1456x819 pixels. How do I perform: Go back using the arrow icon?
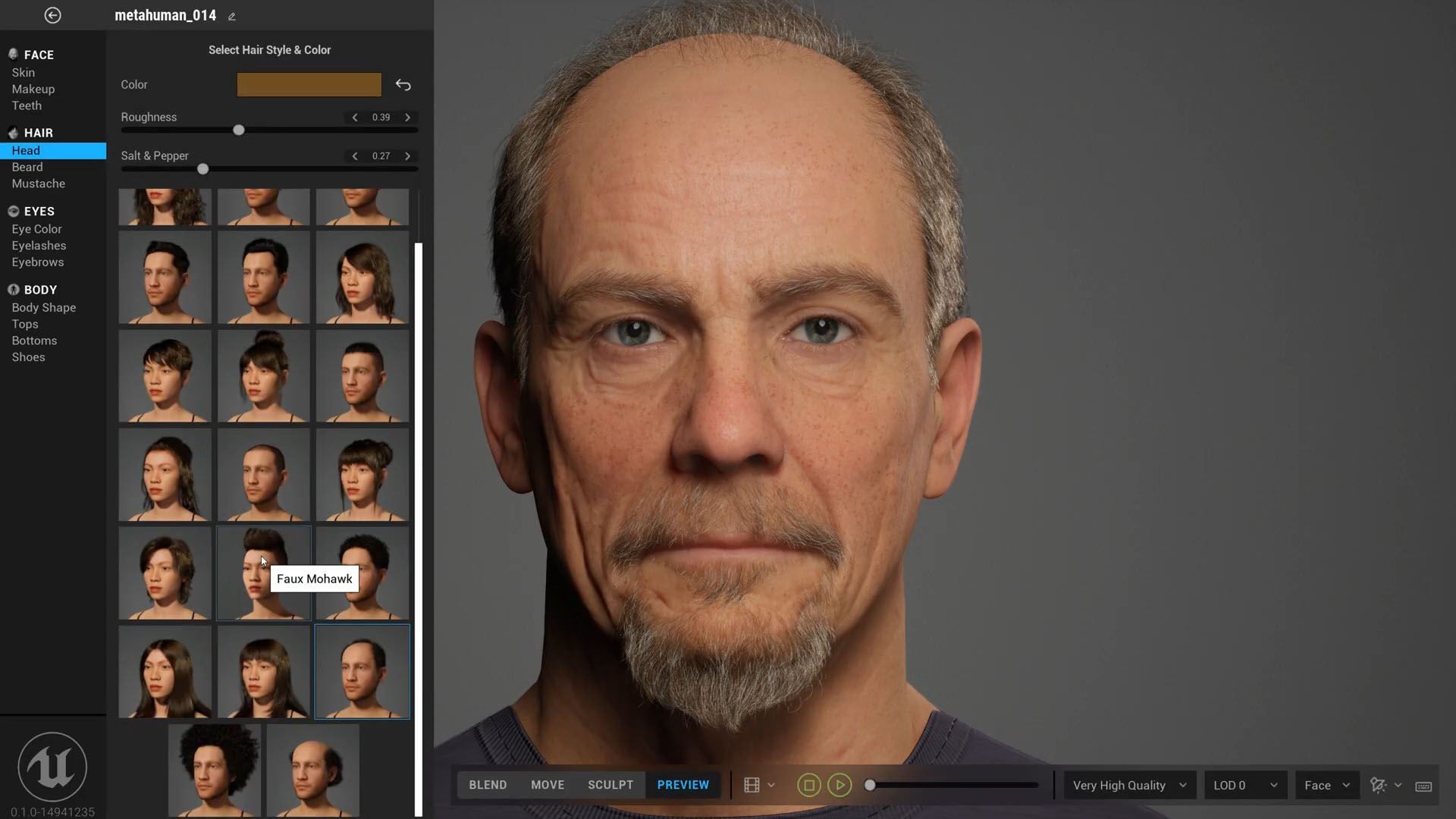click(x=52, y=15)
